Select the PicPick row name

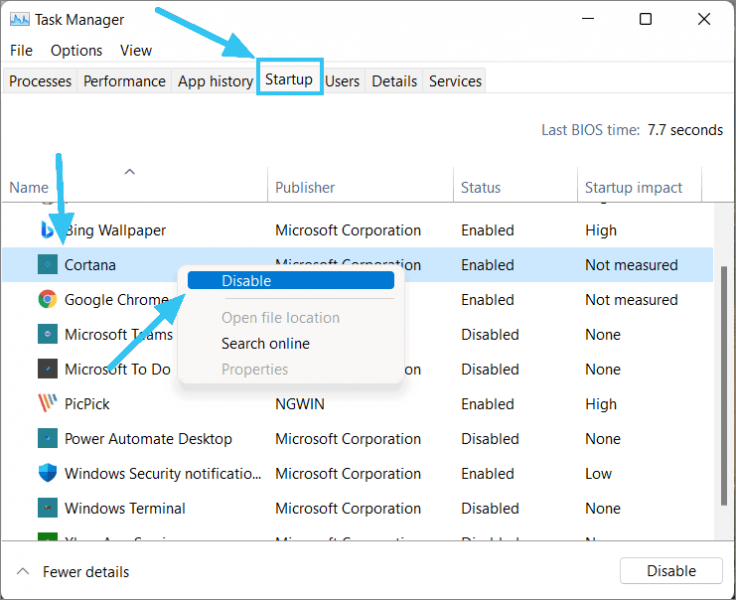tap(87, 404)
